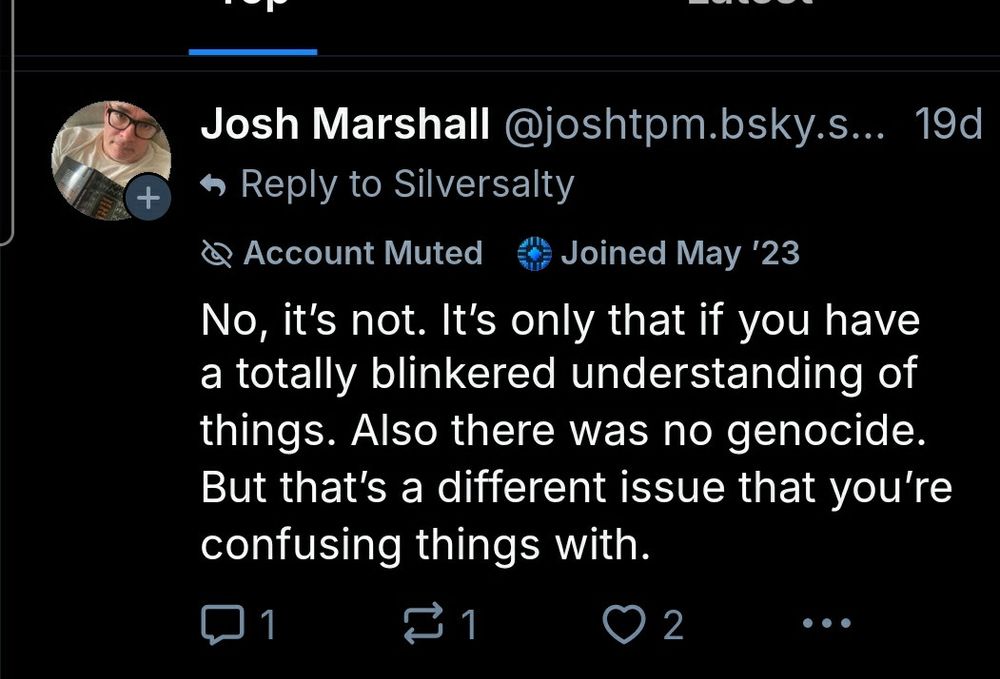This screenshot has width=1000, height=679.
Task: Click the reply arrow beside Reply to Silversalty
Action: (212, 185)
